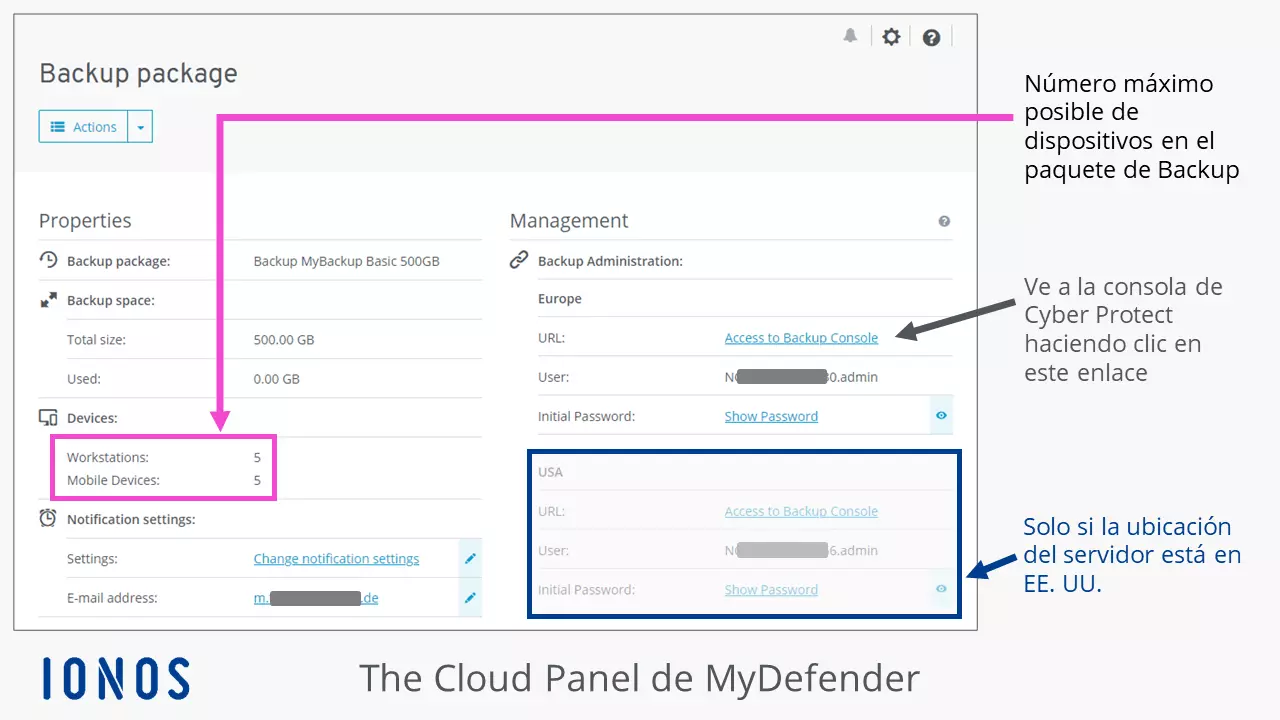Click the Europe user name value
The width and height of the screenshot is (1280, 720).
[801, 377]
